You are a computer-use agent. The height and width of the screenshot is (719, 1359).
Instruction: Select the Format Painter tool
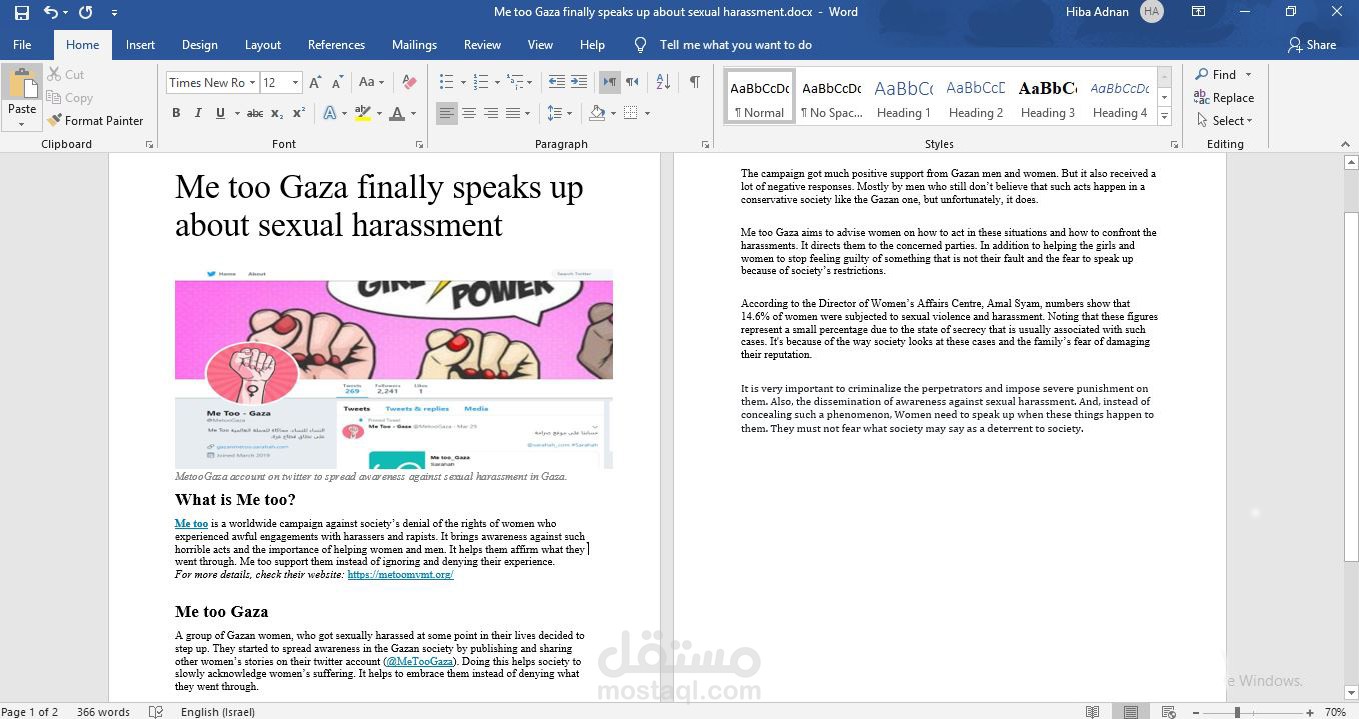click(x=95, y=120)
